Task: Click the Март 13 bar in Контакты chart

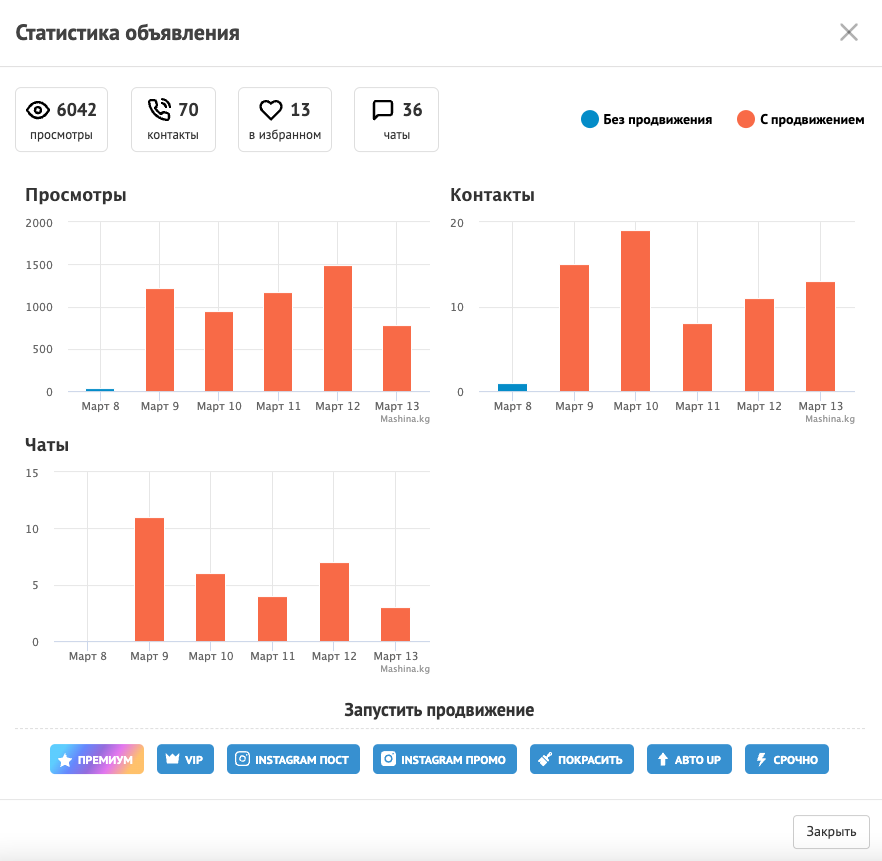Action: (820, 336)
